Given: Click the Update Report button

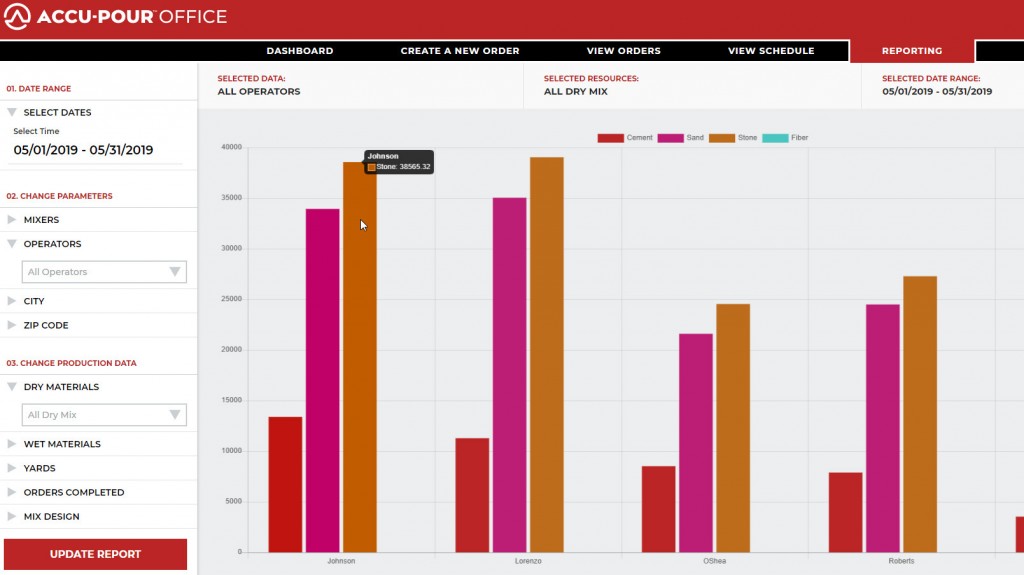Looking at the screenshot, I should click(x=95, y=554).
